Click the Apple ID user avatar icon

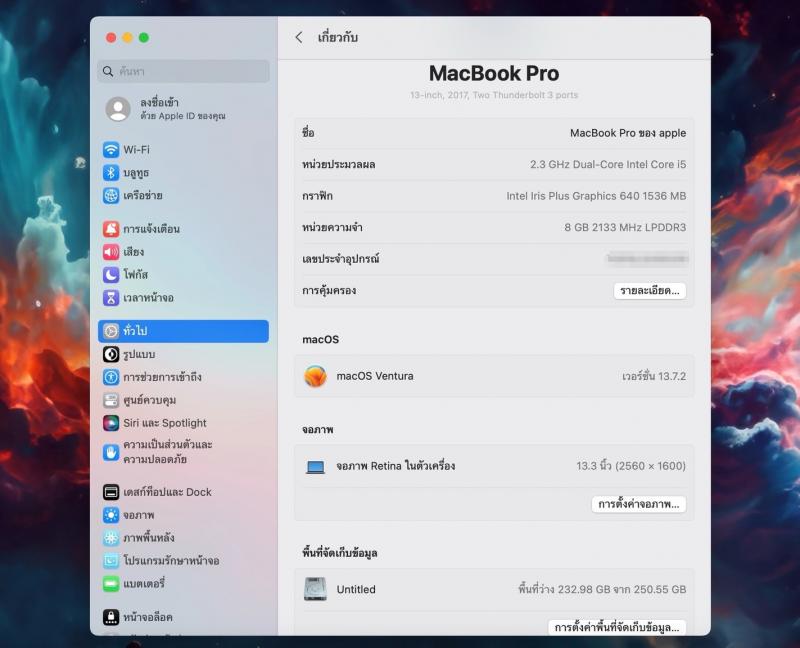[x=118, y=109]
